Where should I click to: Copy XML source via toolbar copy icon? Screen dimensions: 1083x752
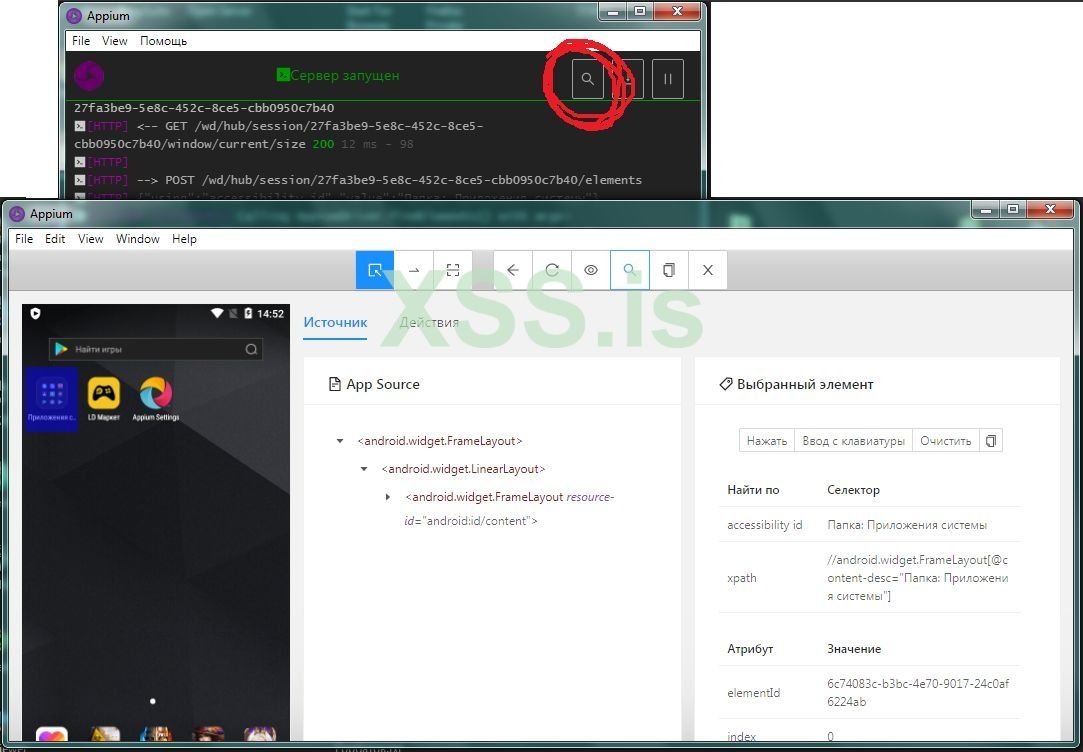pos(669,270)
